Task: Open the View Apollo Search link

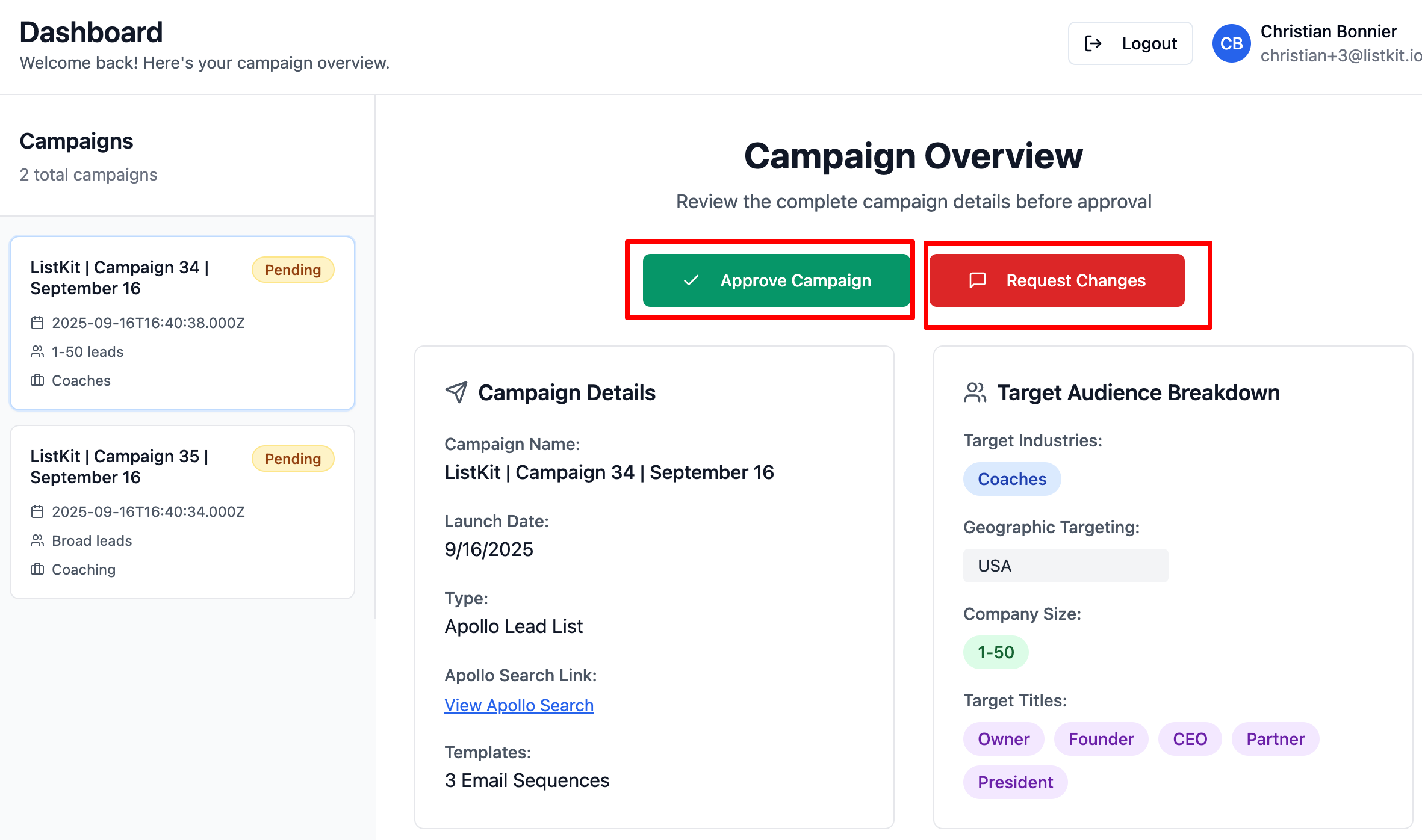Action: pyautogui.click(x=519, y=705)
